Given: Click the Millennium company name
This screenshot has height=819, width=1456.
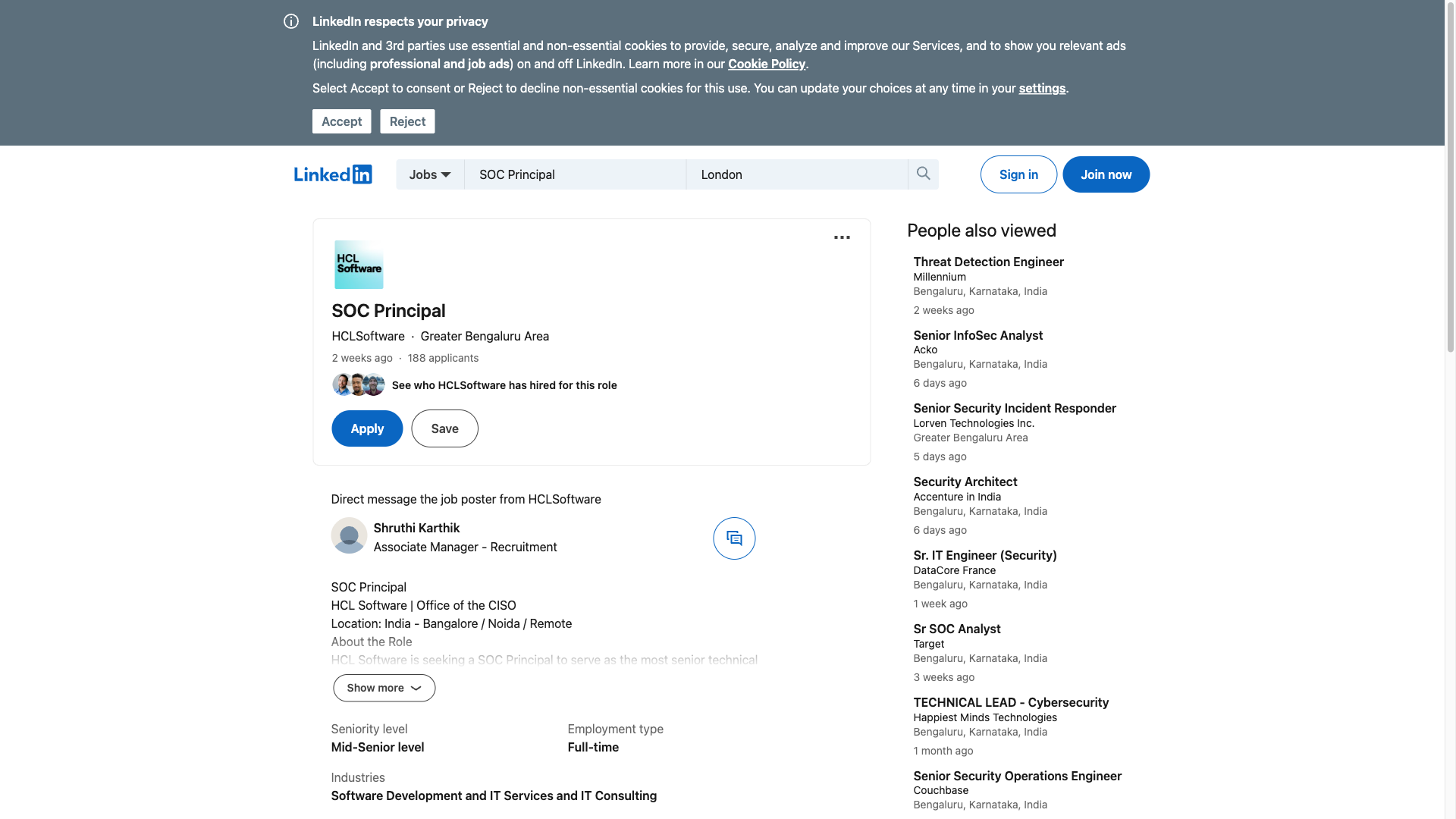Looking at the screenshot, I should point(939,277).
